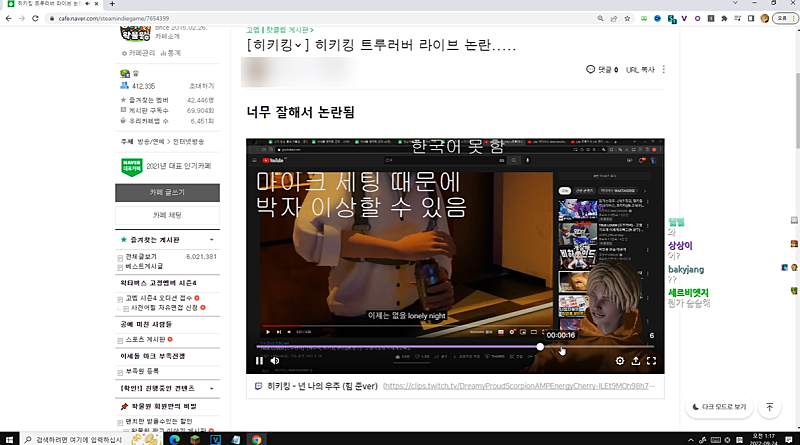Open browser zoom magnifier icon

[600, 18]
